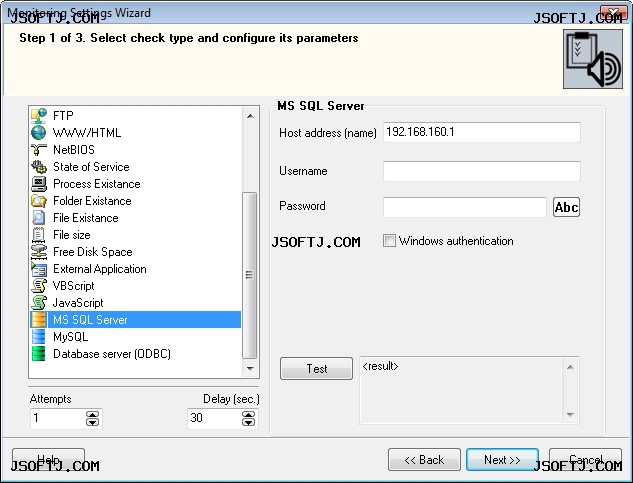This screenshot has width=633, height=483.
Task: Pick NetBIOS from the list
Action: (x=74, y=150)
